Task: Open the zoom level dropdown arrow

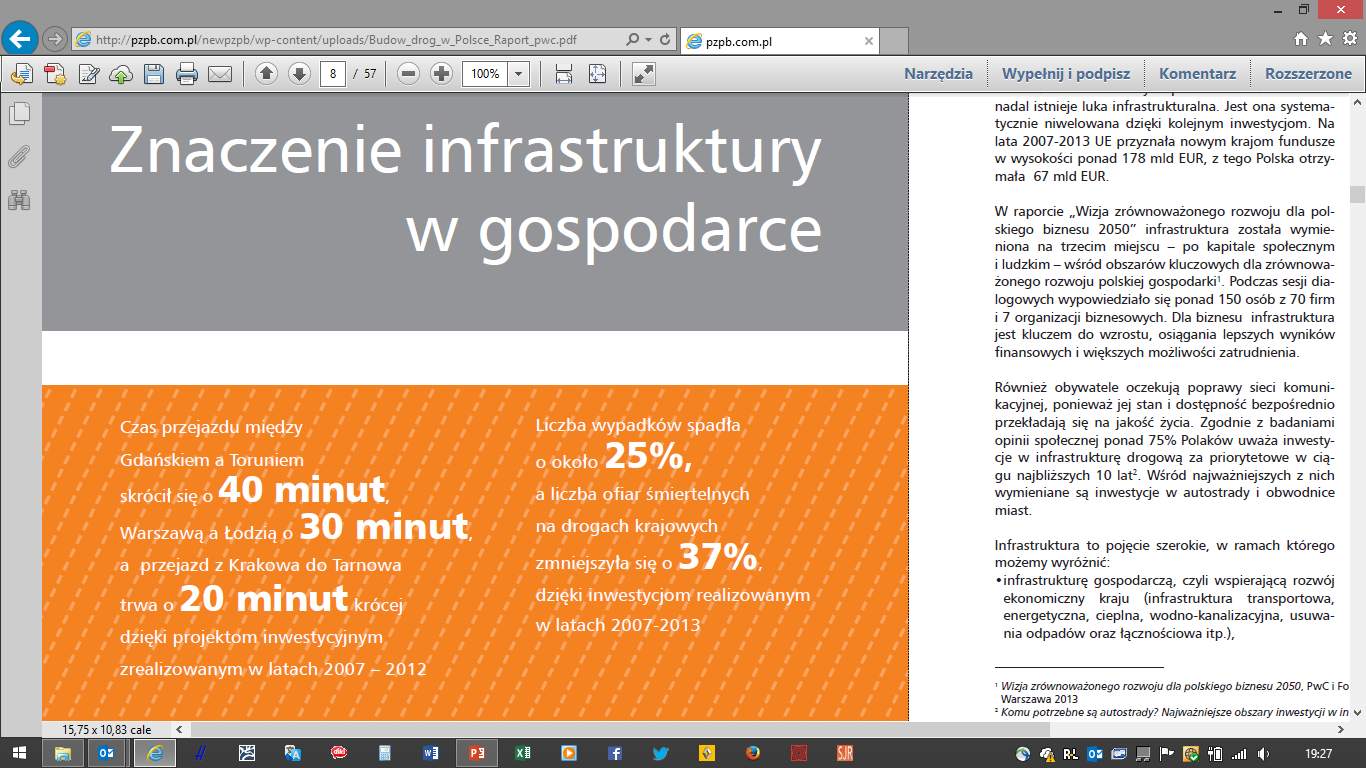Action: pyautogui.click(x=519, y=73)
